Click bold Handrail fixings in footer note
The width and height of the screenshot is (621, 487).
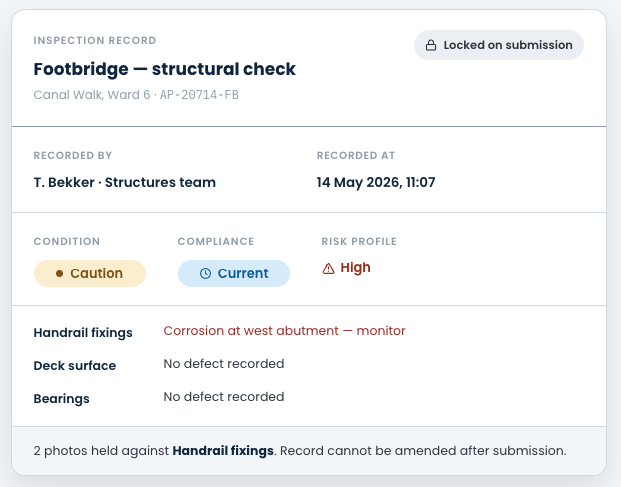[x=223, y=451]
